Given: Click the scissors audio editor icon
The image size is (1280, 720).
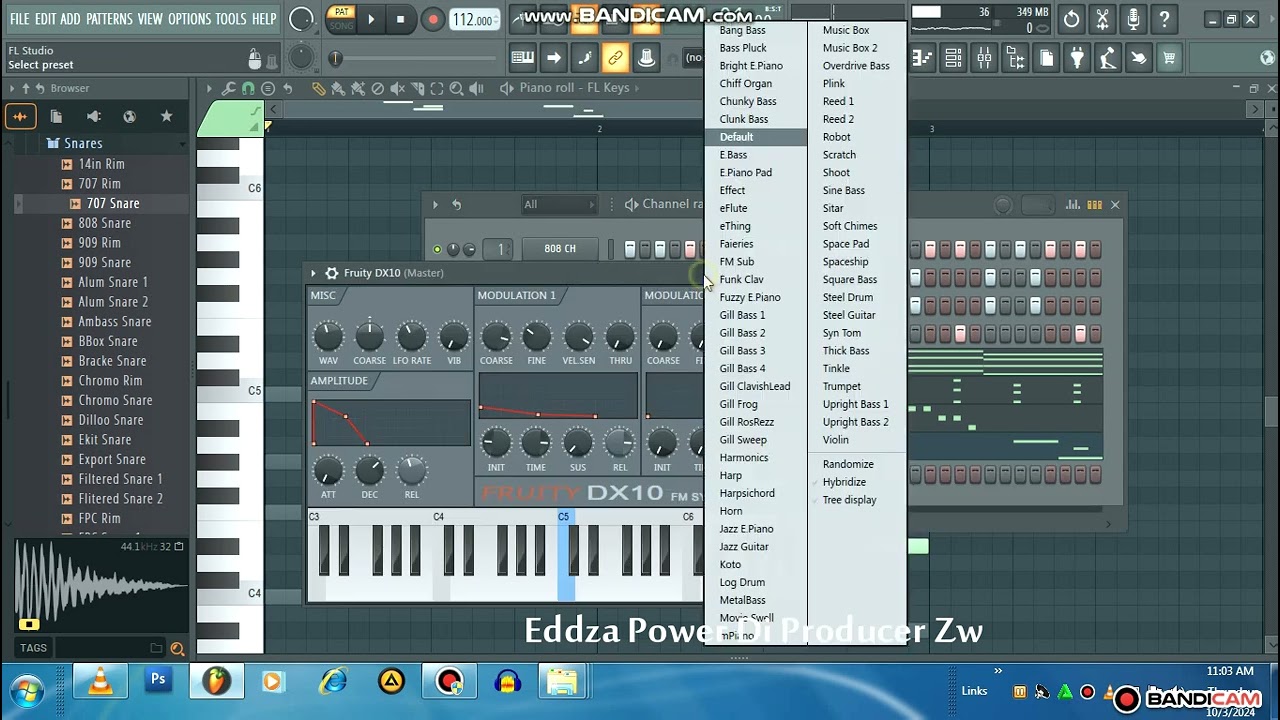Looking at the screenshot, I should (x=1102, y=19).
